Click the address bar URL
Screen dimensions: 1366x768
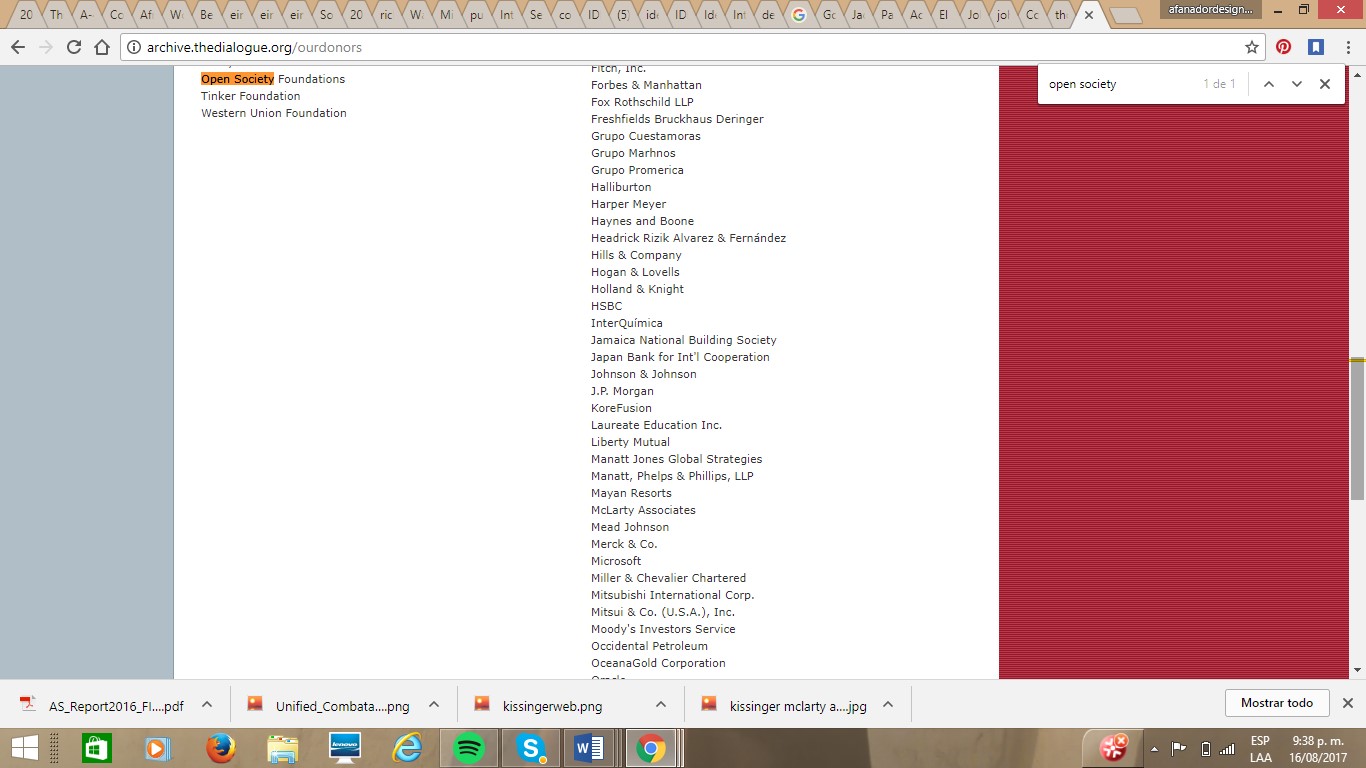(x=254, y=47)
